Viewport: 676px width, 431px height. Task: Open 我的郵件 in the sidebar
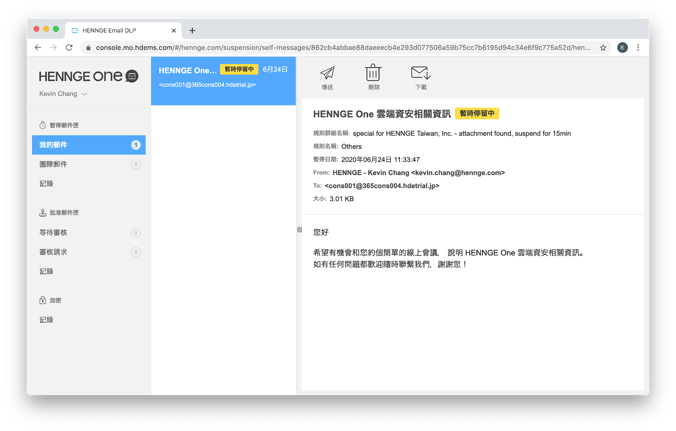(x=89, y=145)
